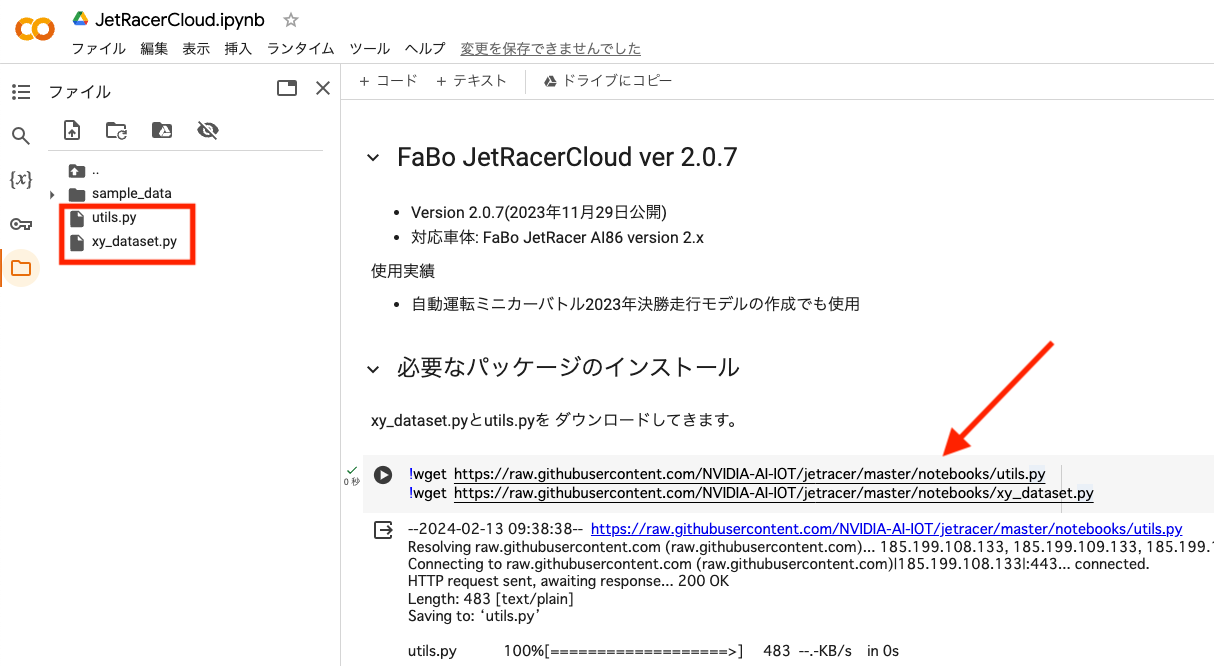Open the ファイル menu
The image size is (1214, 666).
point(98,48)
